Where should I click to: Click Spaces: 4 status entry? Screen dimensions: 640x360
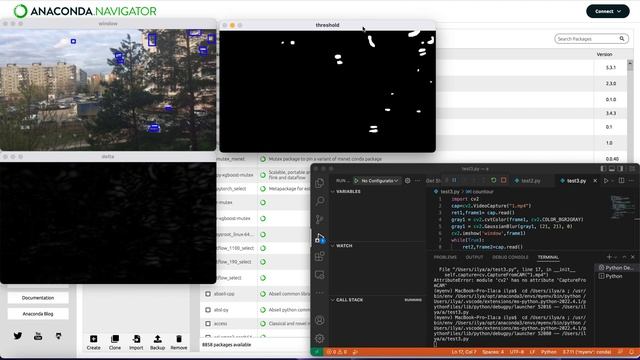click(493, 352)
